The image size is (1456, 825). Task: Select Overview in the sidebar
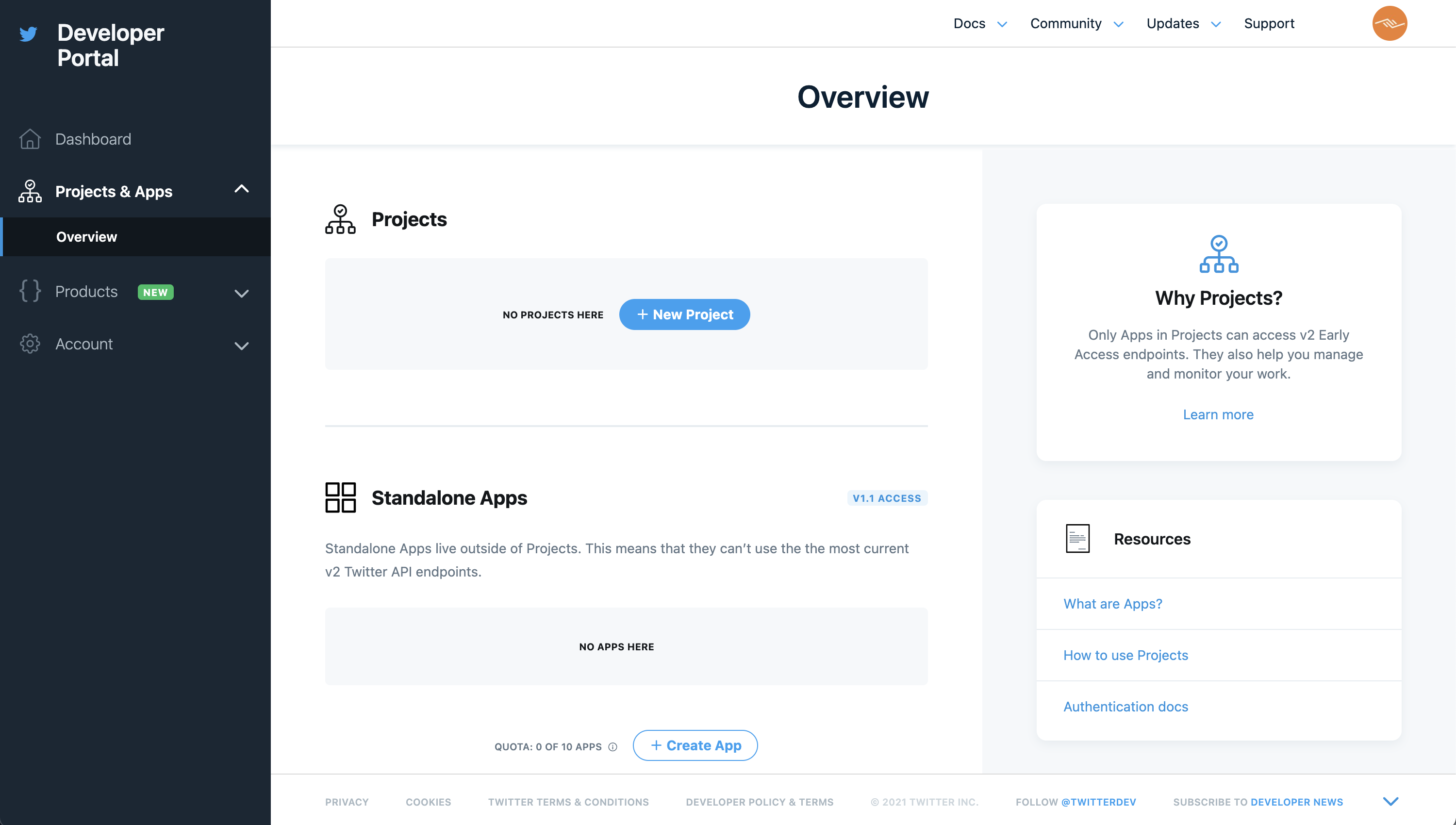pyautogui.click(x=87, y=237)
